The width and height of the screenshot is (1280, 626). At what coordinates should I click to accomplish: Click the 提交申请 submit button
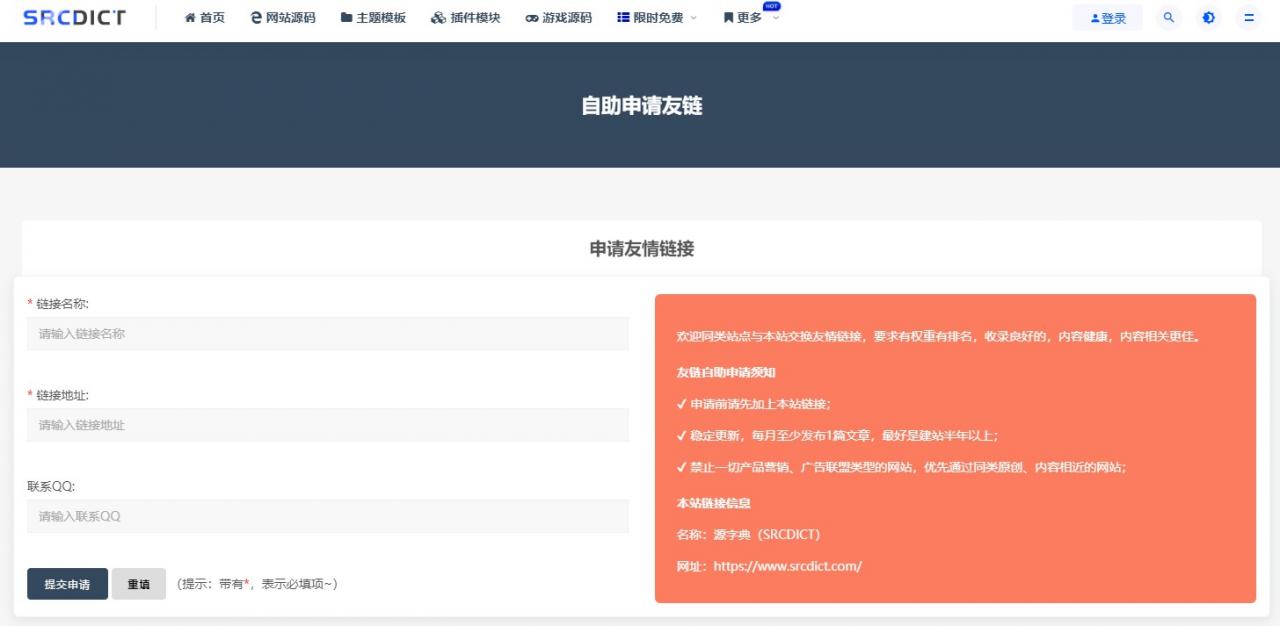66,584
